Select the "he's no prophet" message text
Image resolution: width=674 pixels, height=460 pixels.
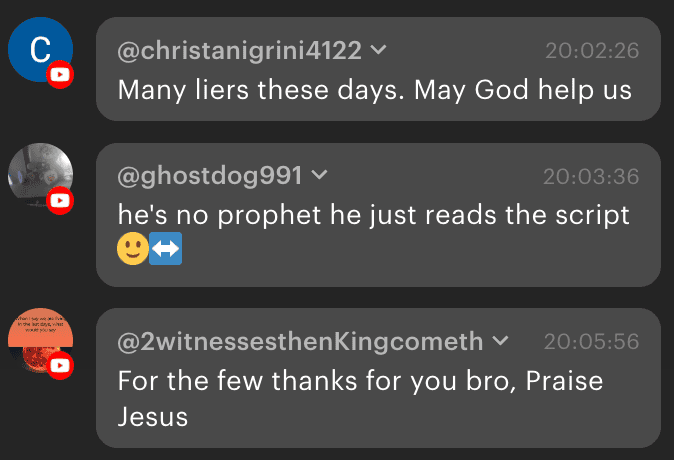(x=374, y=214)
